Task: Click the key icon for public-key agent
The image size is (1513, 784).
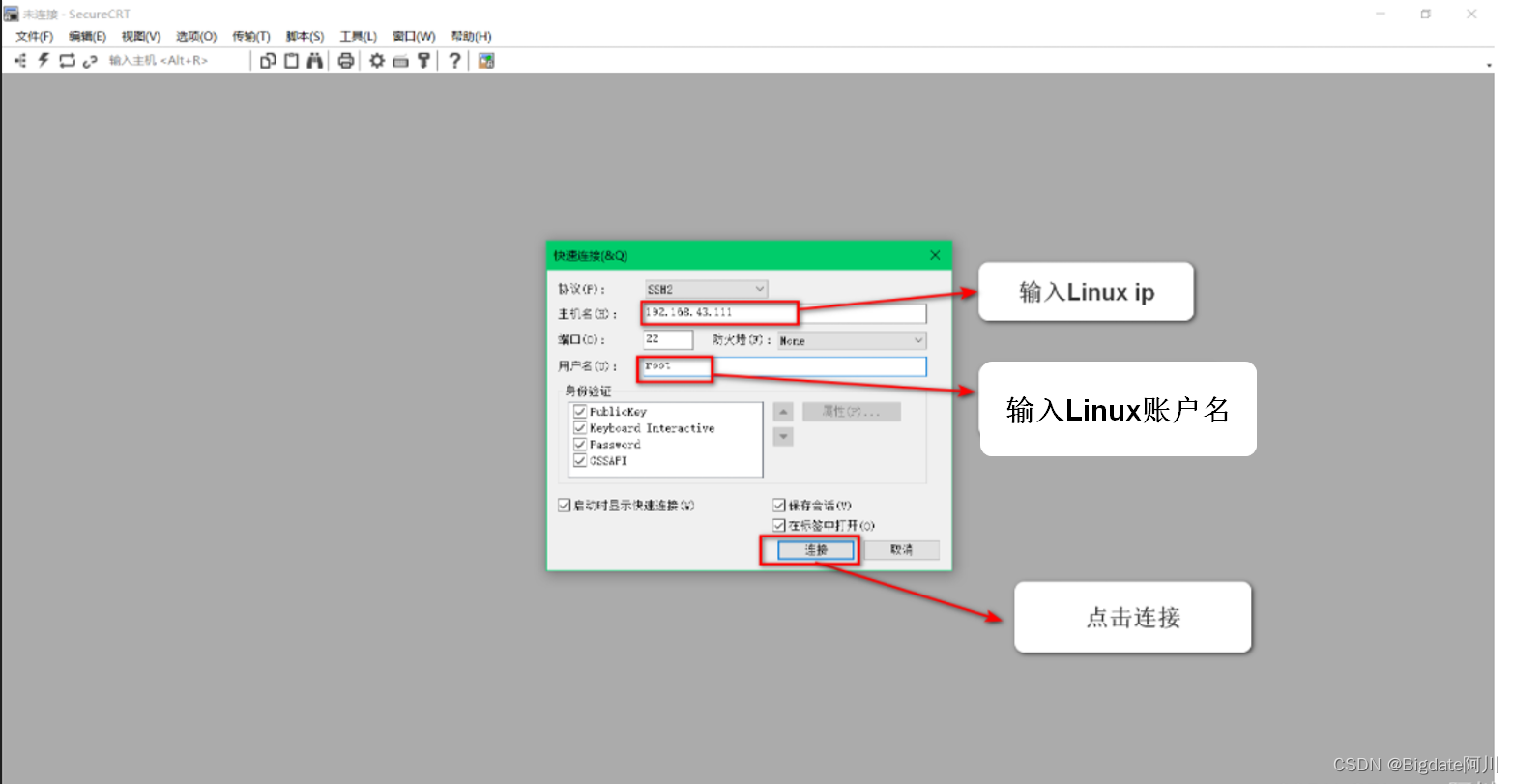Action: point(423,61)
